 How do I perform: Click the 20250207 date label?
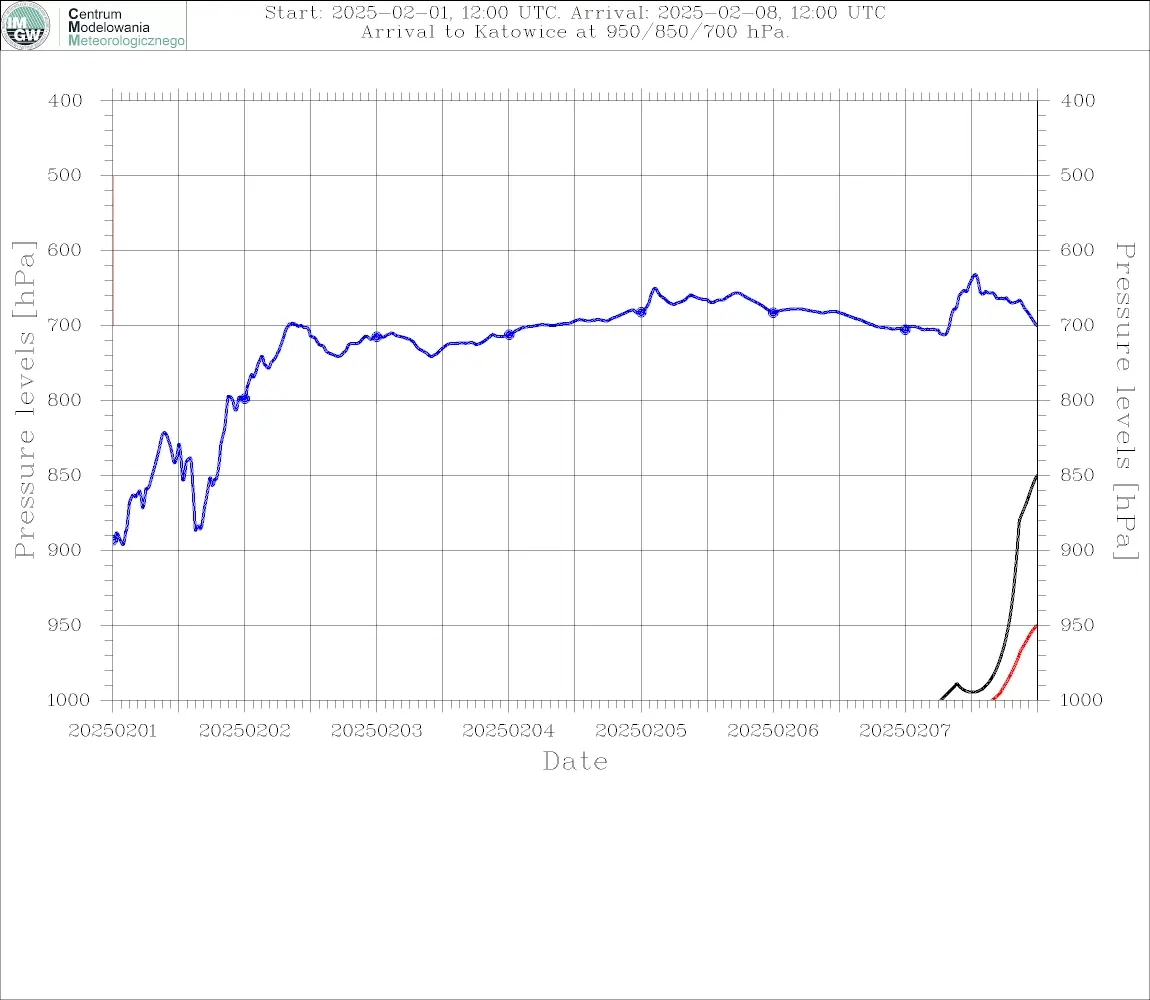click(x=905, y=731)
